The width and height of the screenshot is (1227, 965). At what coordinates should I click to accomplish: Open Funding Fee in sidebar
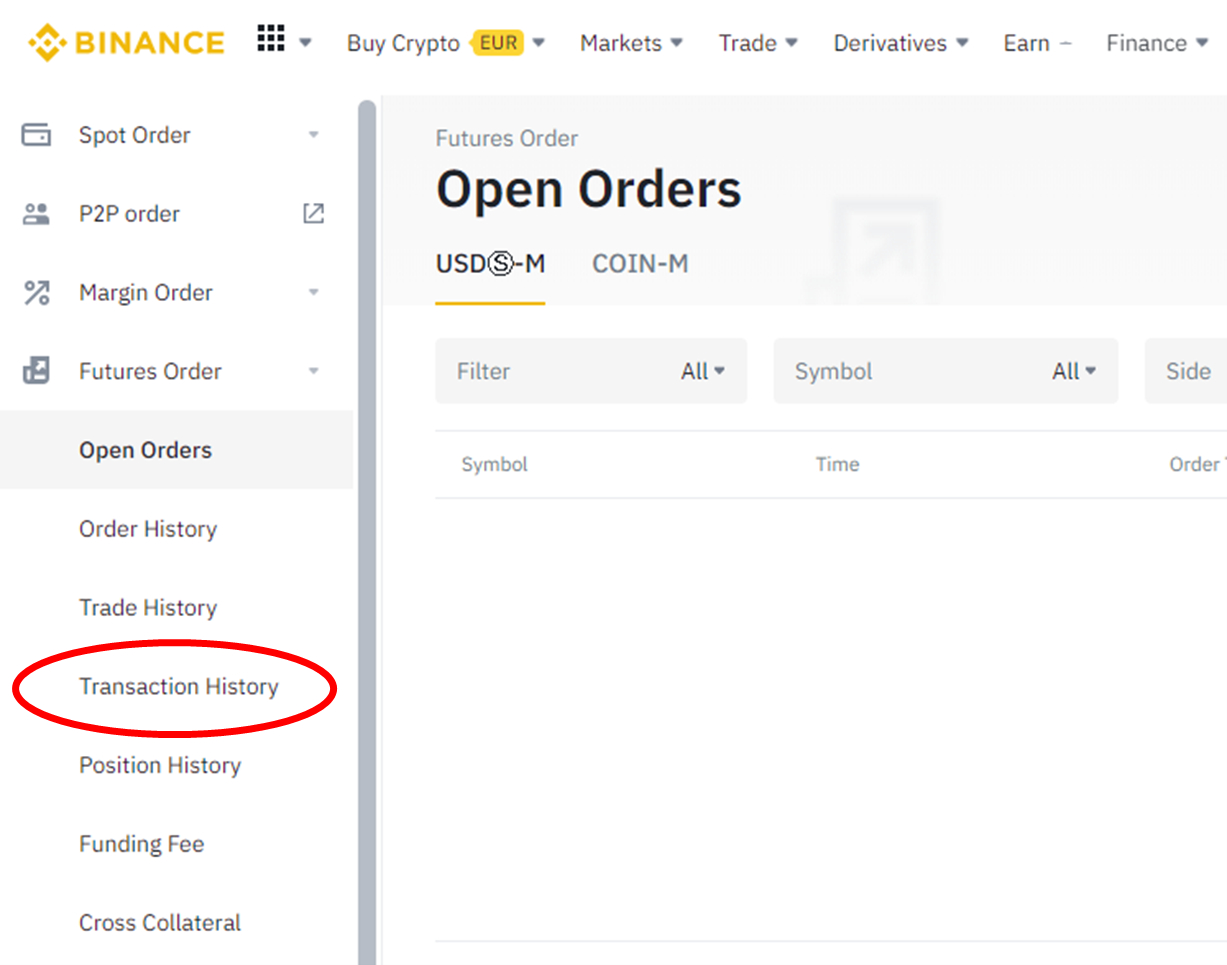point(142,844)
